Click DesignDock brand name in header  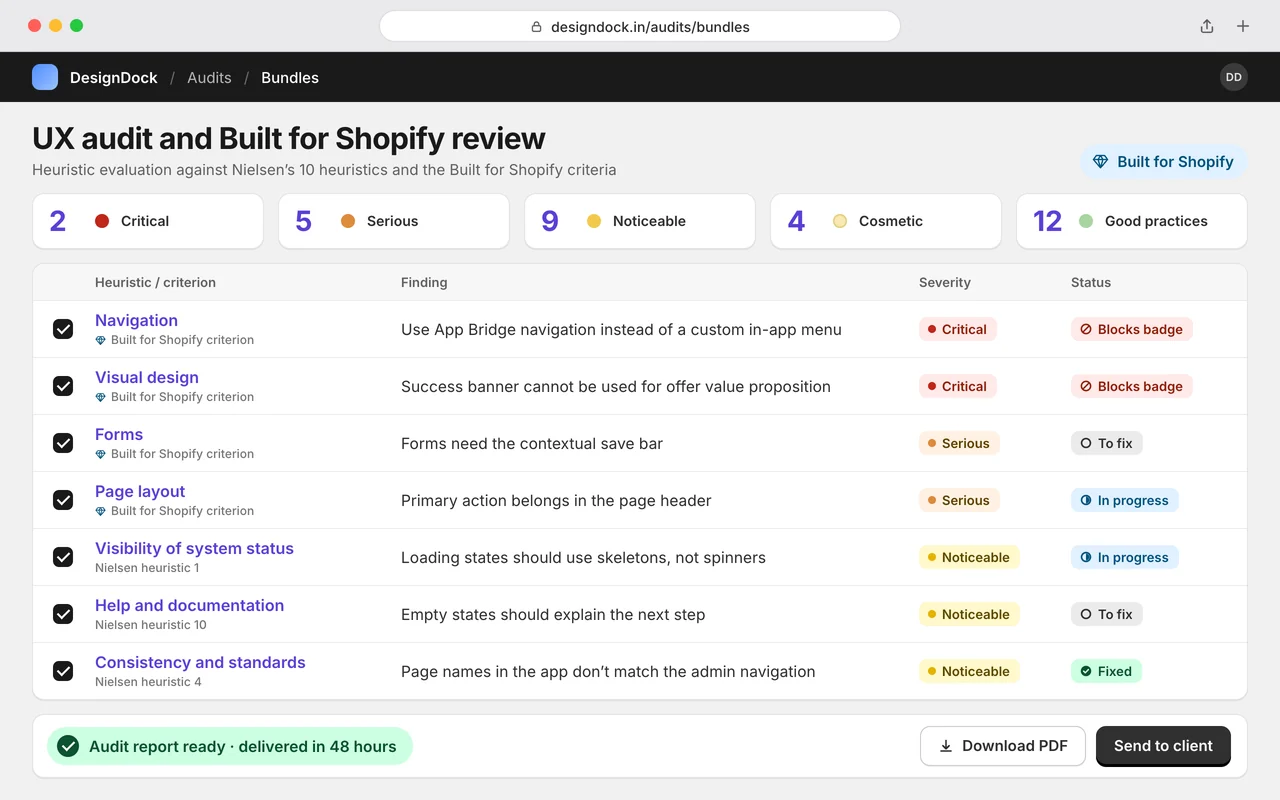click(114, 77)
